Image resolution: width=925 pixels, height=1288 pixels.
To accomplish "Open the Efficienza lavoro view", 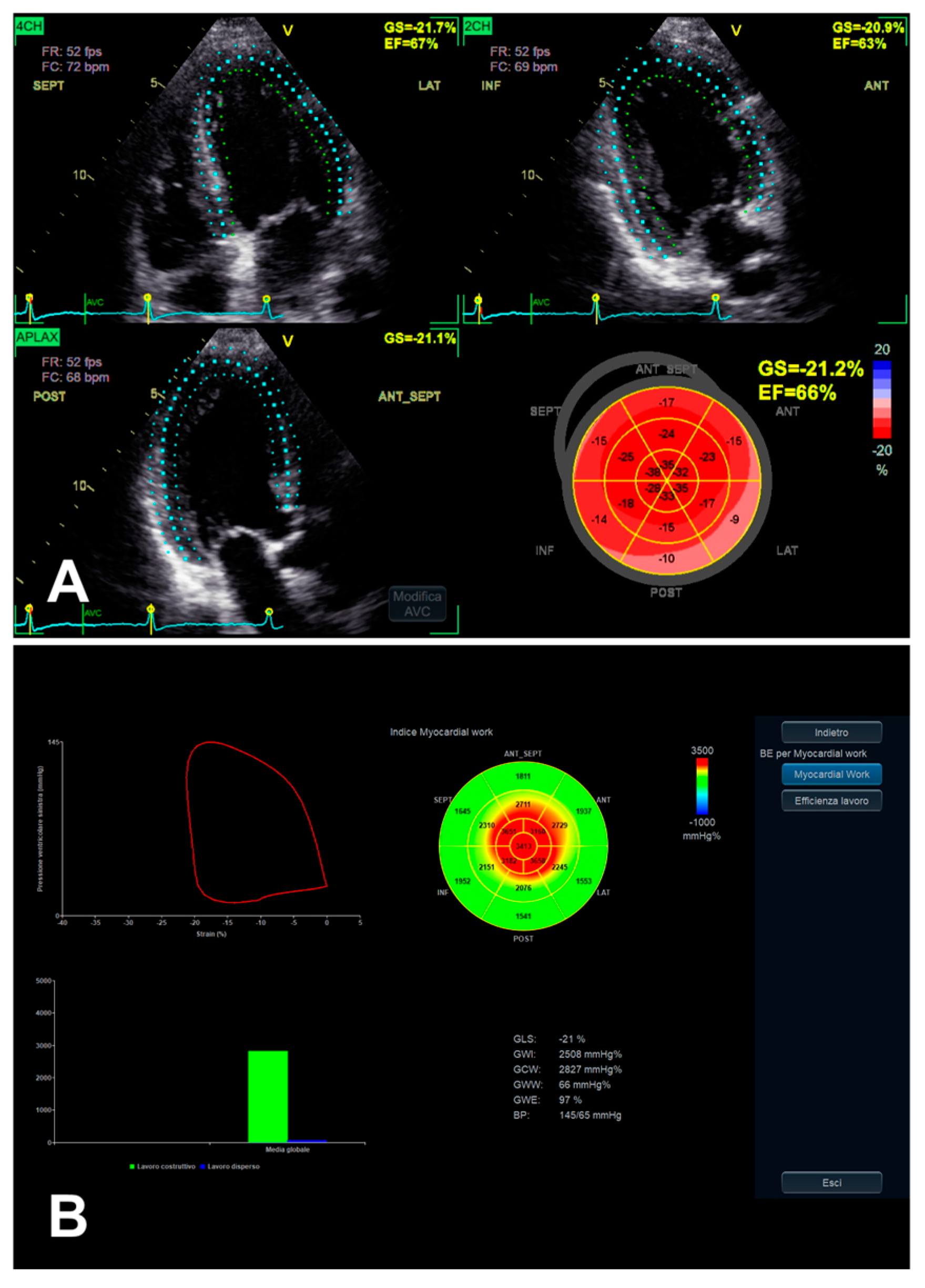I will point(831,801).
